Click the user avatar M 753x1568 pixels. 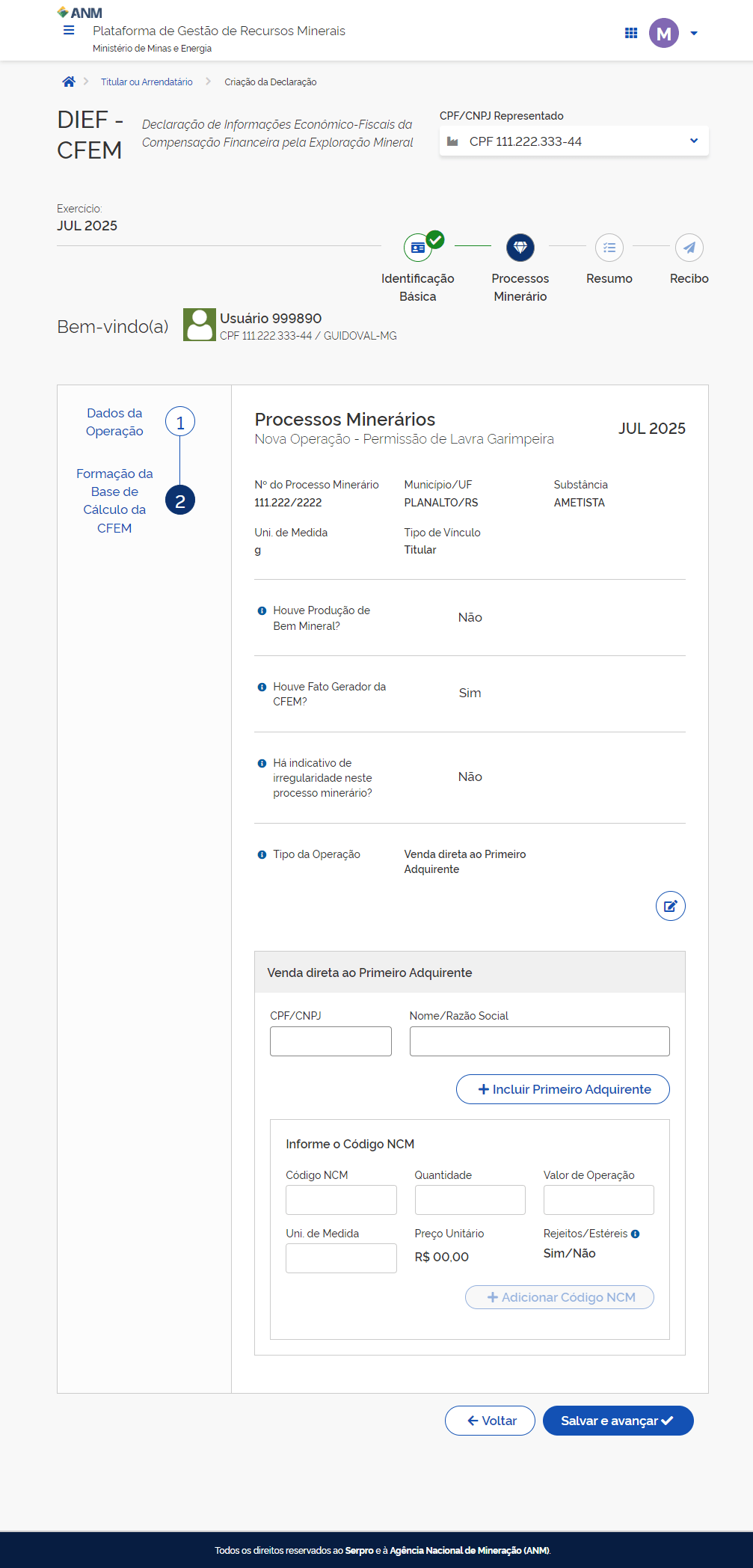coord(663,33)
